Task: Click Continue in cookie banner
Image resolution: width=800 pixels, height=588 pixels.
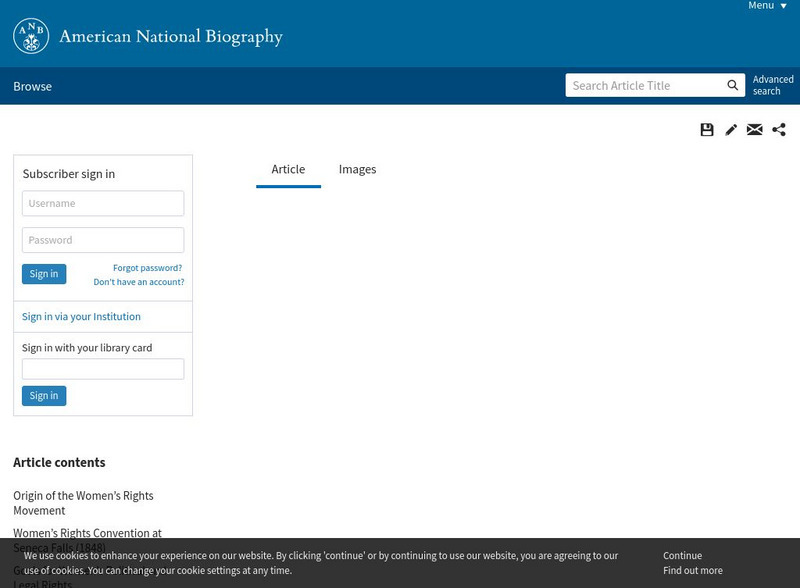Action: point(683,555)
